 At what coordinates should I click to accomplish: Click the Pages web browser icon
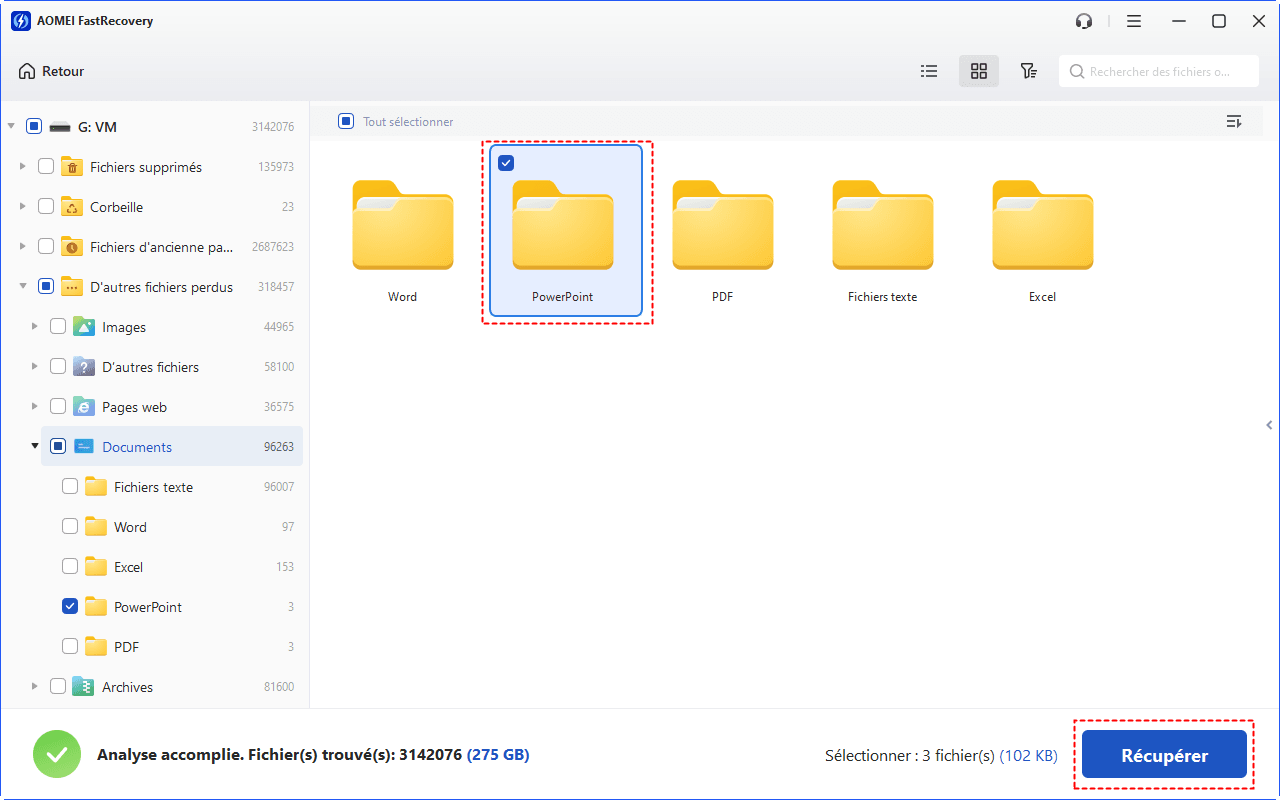click(x=83, y=407)
